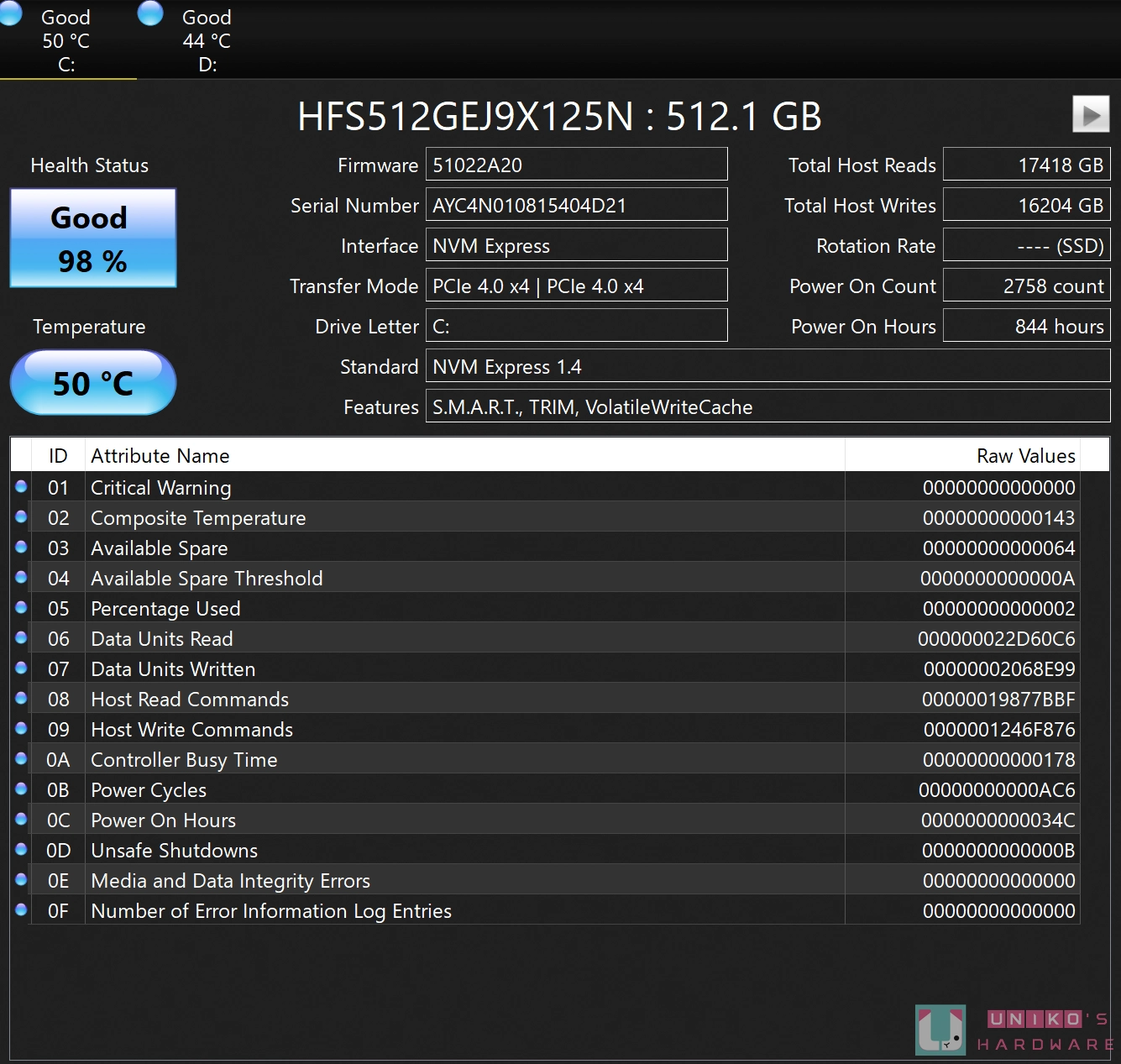Click Power On Hours value 844 hours
This screenshot has height=1064, width=1121.
click(1026, 326)
